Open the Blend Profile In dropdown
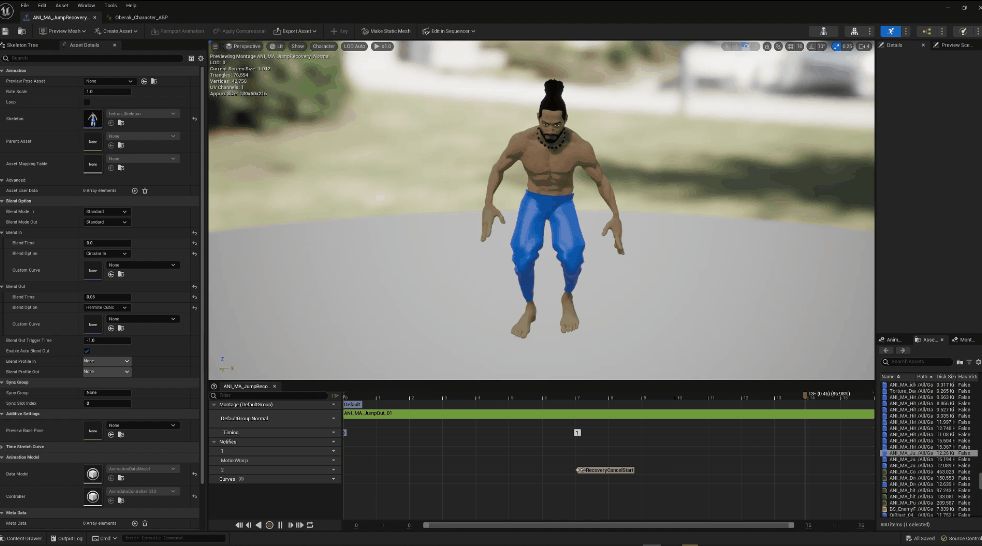 pos(107,361)
